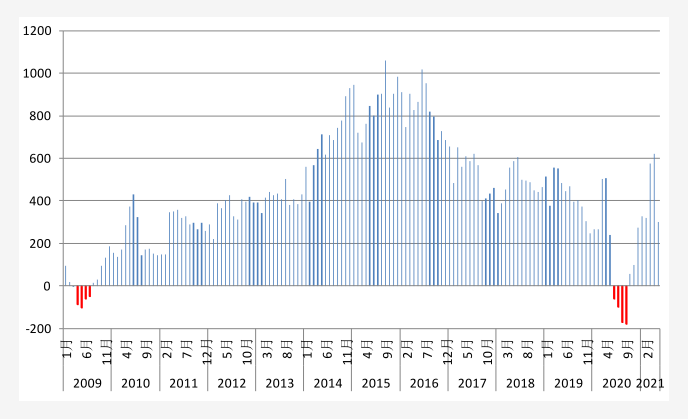Click the 2019 year label
The width and height of the screenshot is (688, 419).
(568, 383)
